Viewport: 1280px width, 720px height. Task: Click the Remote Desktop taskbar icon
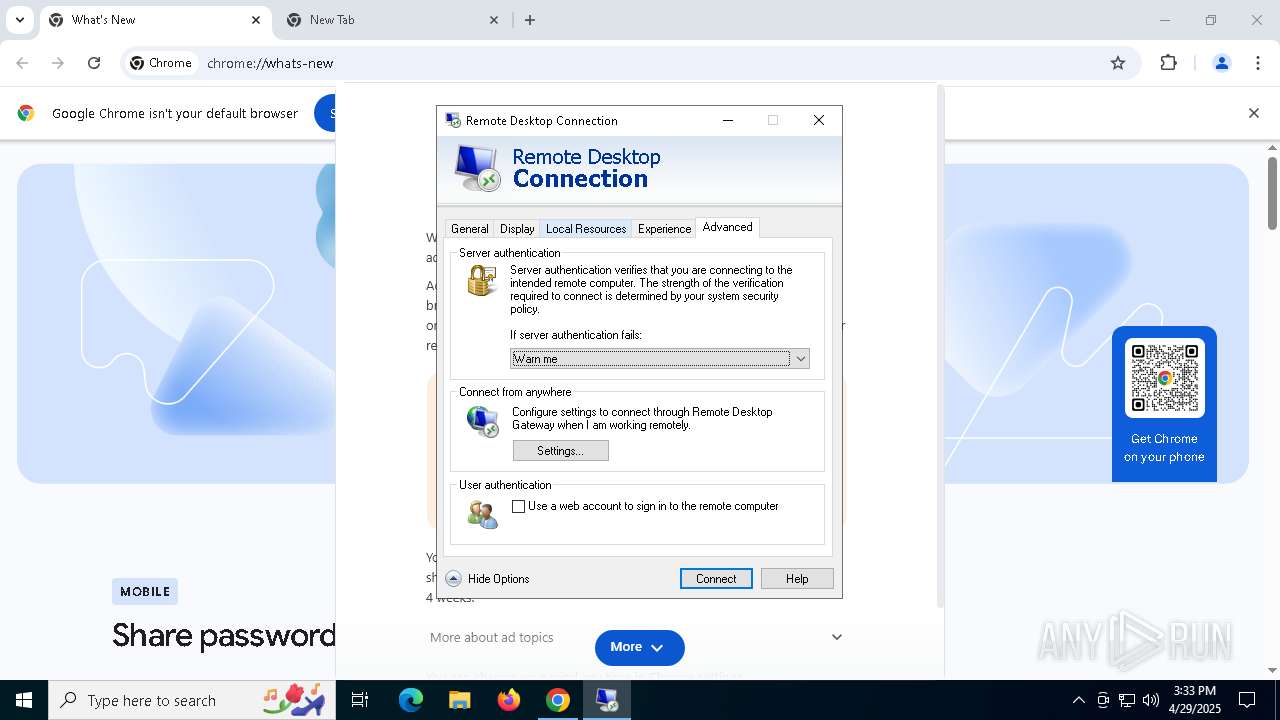pos(607,700)
